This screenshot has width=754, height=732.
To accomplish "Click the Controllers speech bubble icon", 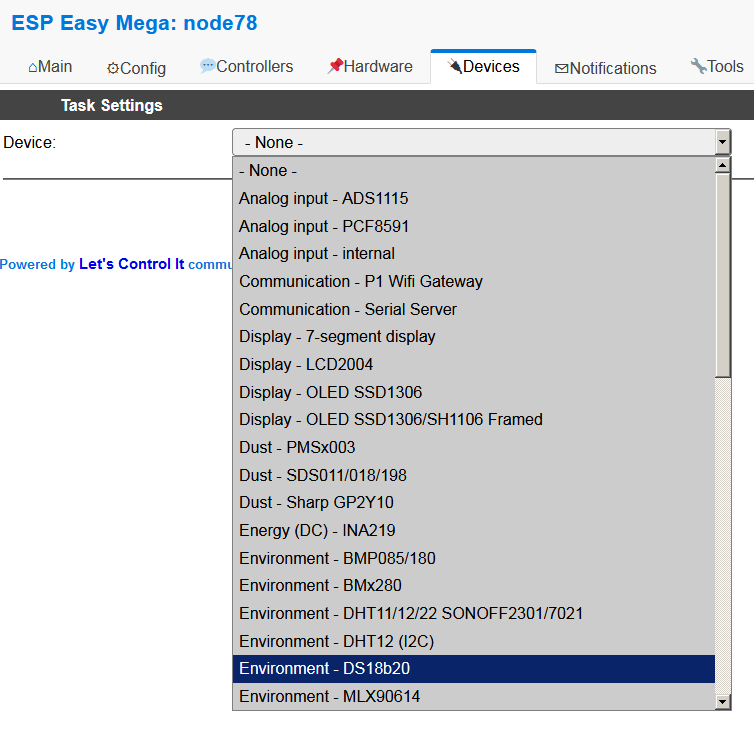I will [207, 67].
